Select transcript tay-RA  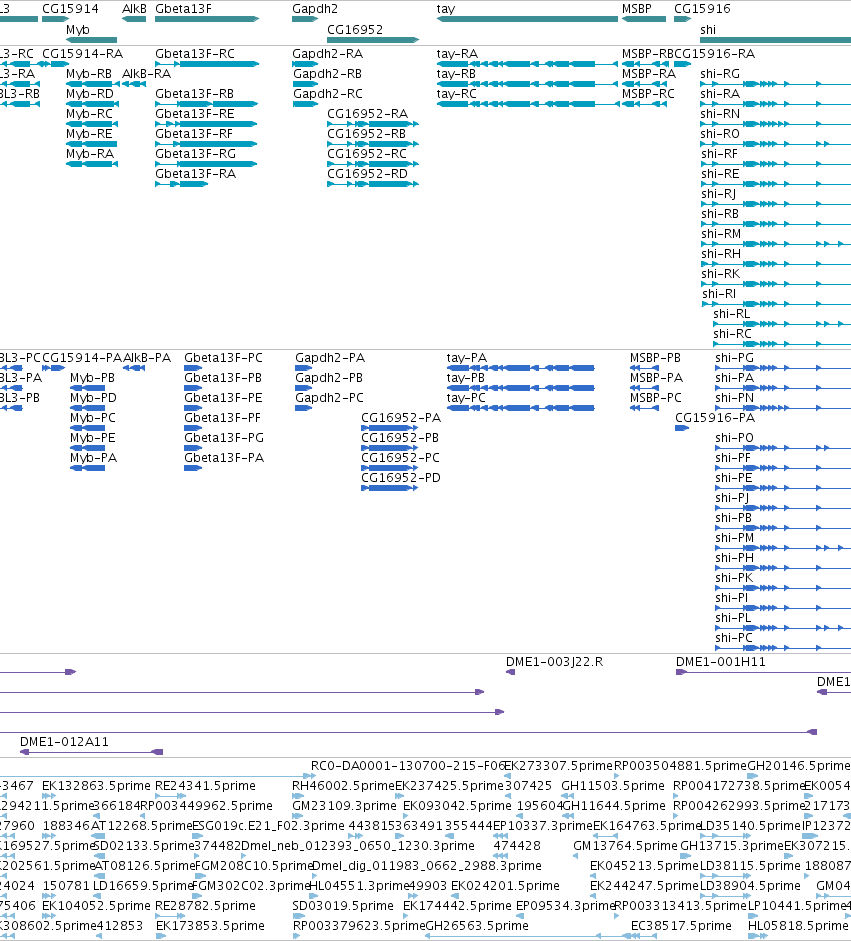[x=457, y=53]
